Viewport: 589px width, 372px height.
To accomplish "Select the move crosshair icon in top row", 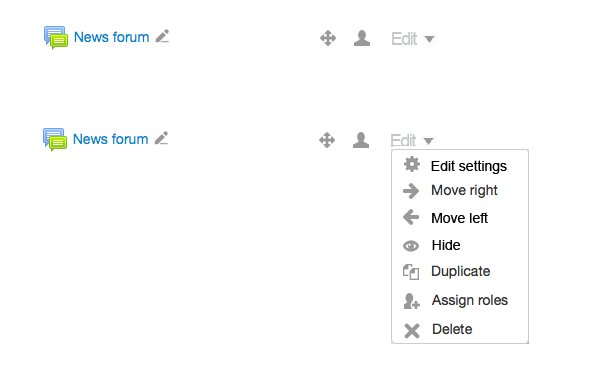I will [328, 38].
